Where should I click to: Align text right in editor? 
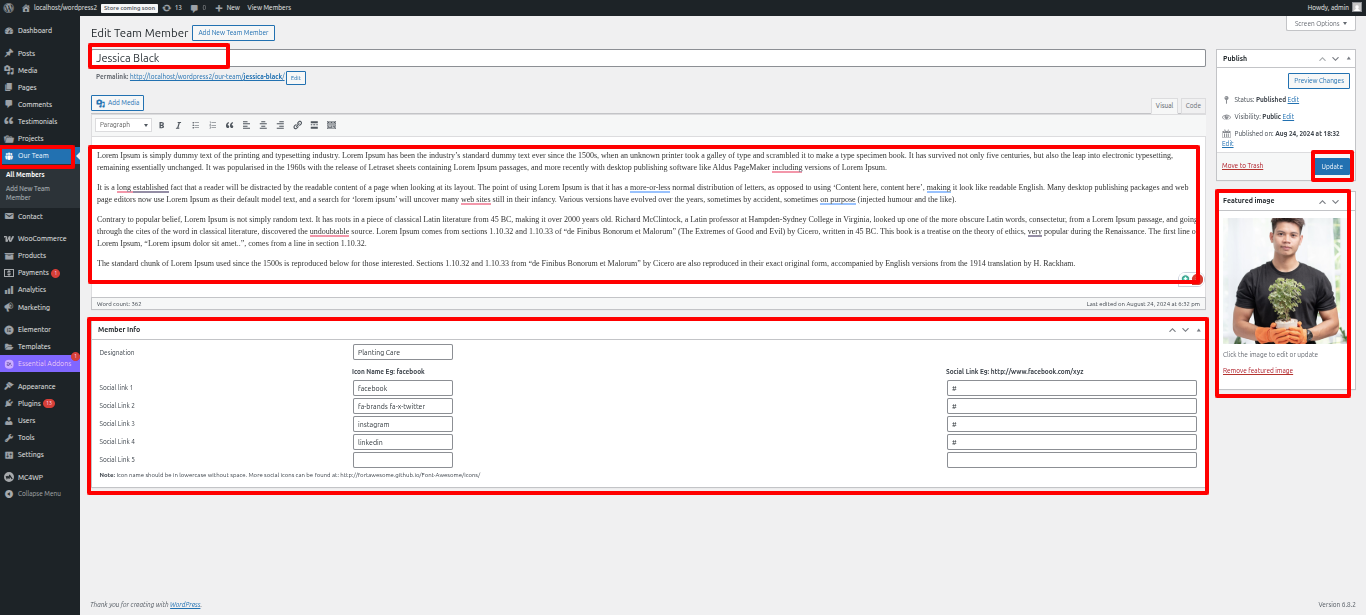(x=280, y=125)
